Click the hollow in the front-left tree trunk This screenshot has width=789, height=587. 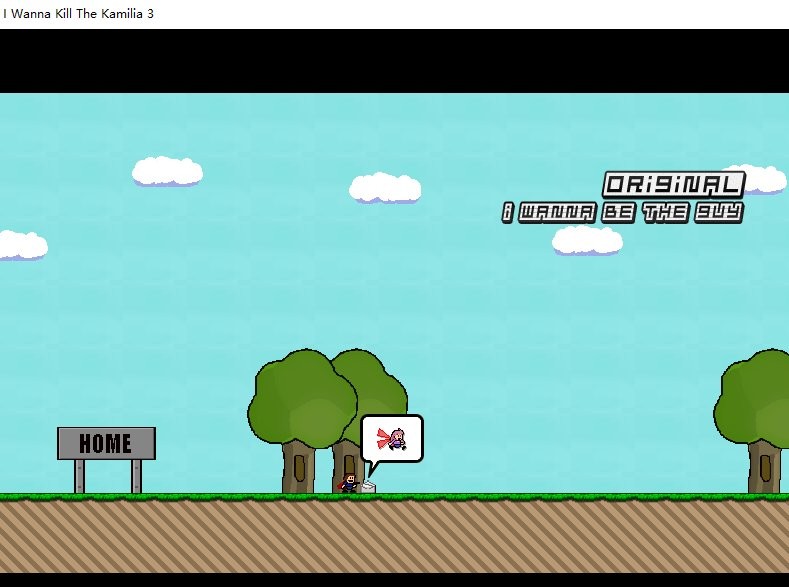299,467
